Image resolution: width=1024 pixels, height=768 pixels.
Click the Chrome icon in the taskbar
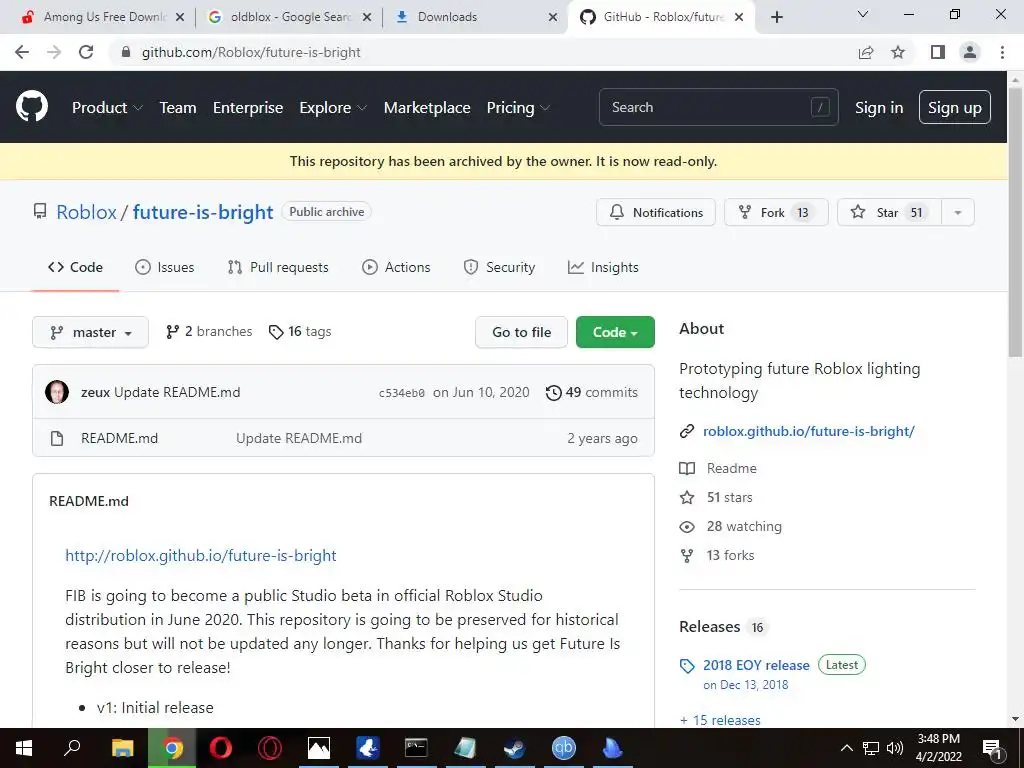[x=172, y=748]
